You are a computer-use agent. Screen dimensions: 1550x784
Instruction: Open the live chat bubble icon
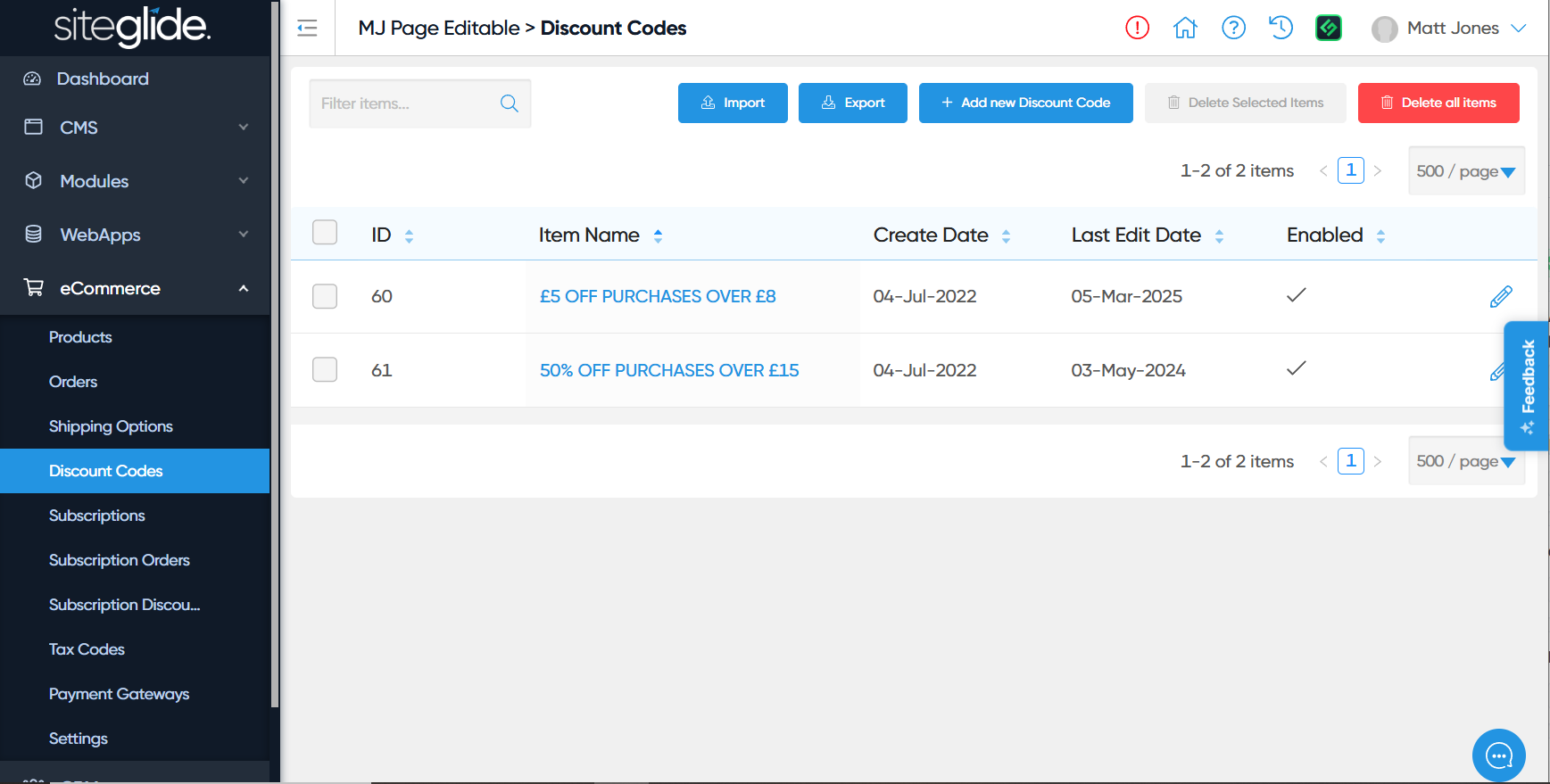click(1498, 756)
